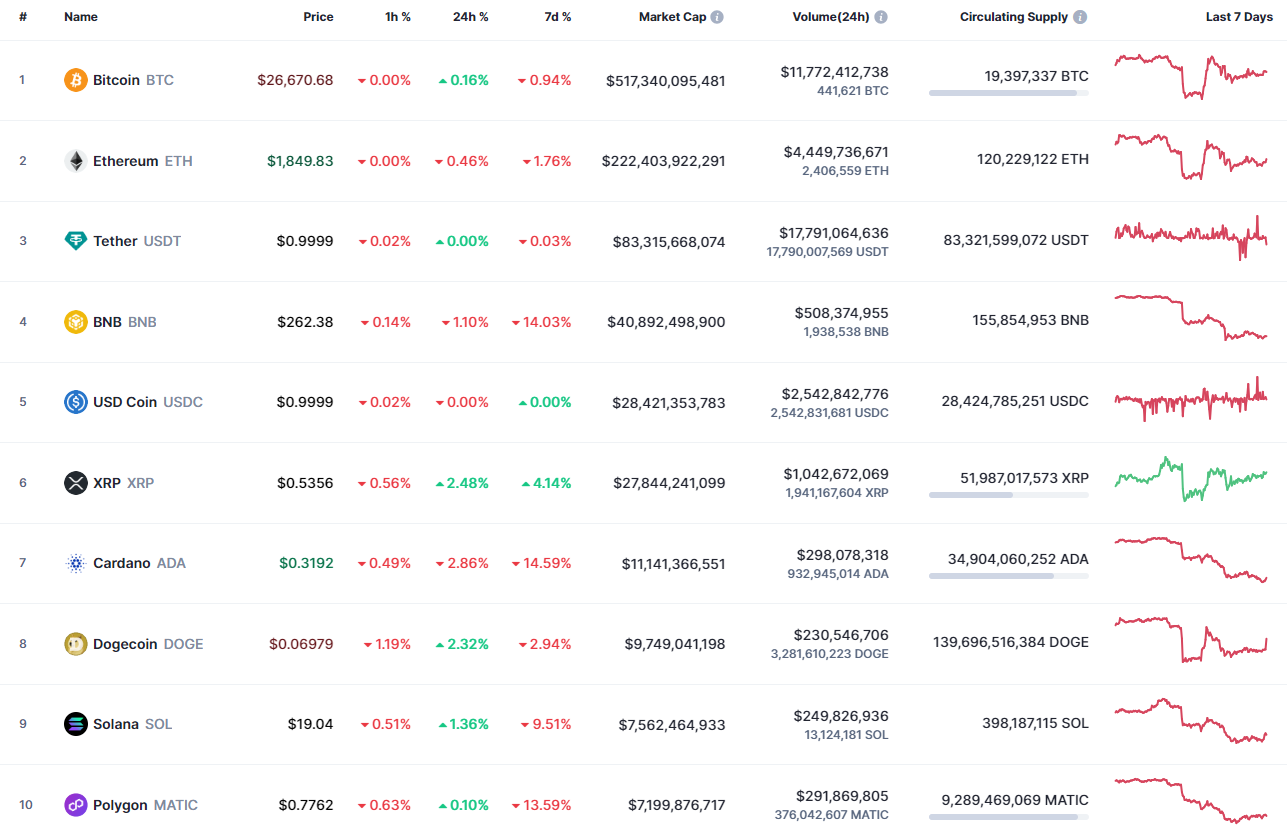The height and width of the screenshot is (837, 1287).
Task: Sort coins by 24h % change
Action: pos(470,16)
